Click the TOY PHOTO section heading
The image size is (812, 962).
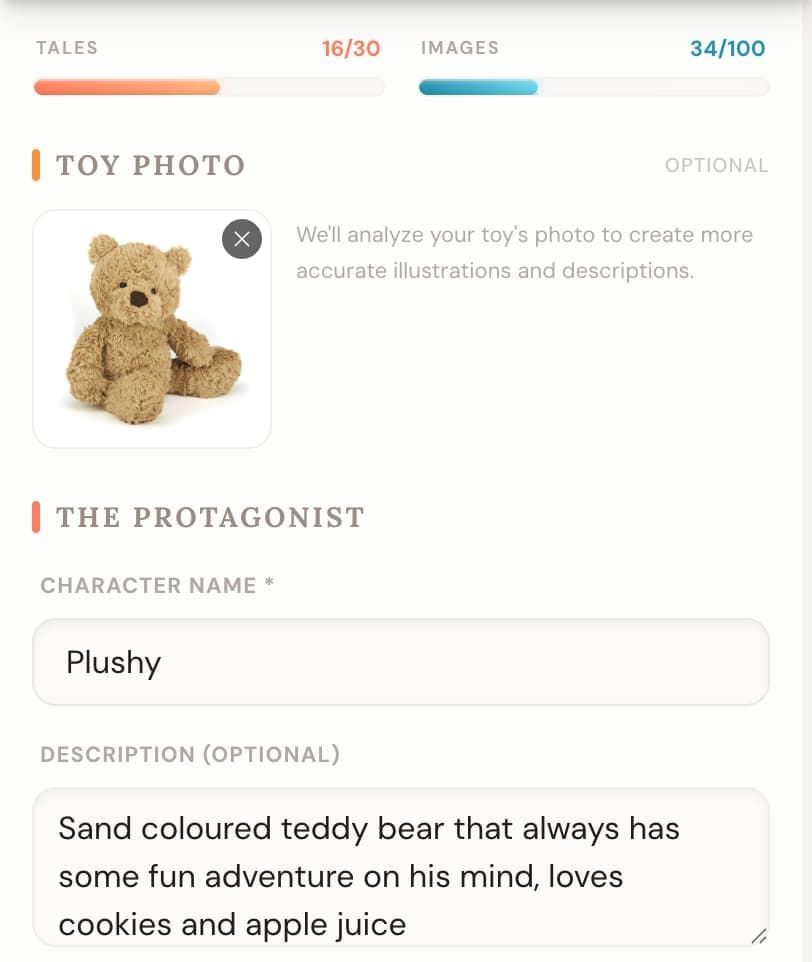(x=150, y=165)
